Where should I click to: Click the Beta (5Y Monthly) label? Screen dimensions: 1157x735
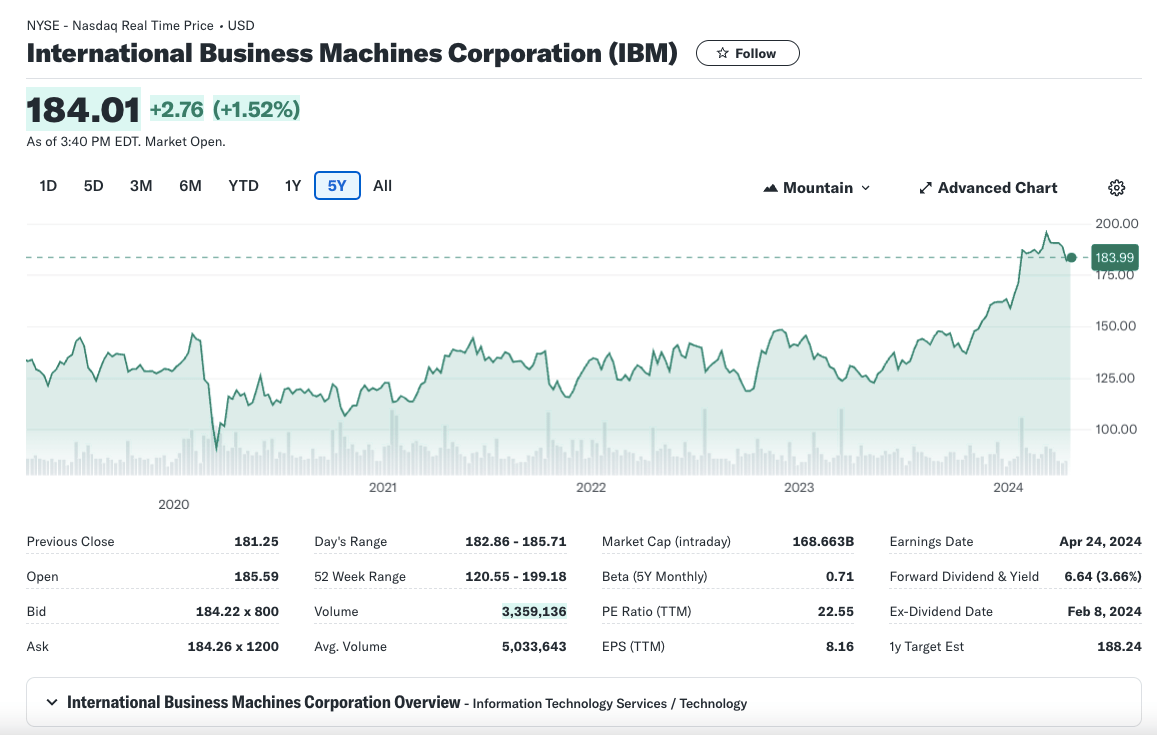point(655,576)
